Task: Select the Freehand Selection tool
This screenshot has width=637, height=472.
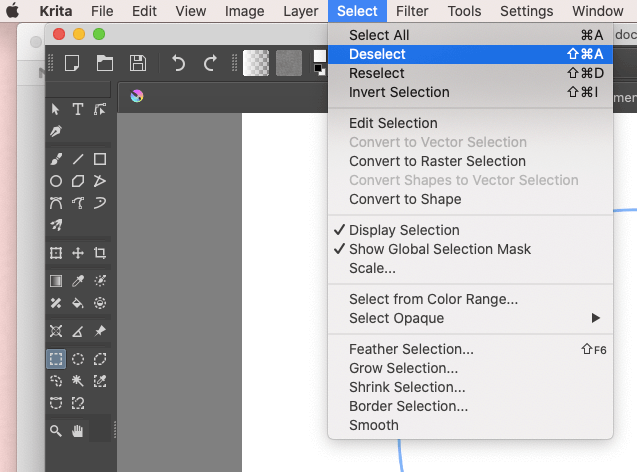Action: (x=56, y=381)
